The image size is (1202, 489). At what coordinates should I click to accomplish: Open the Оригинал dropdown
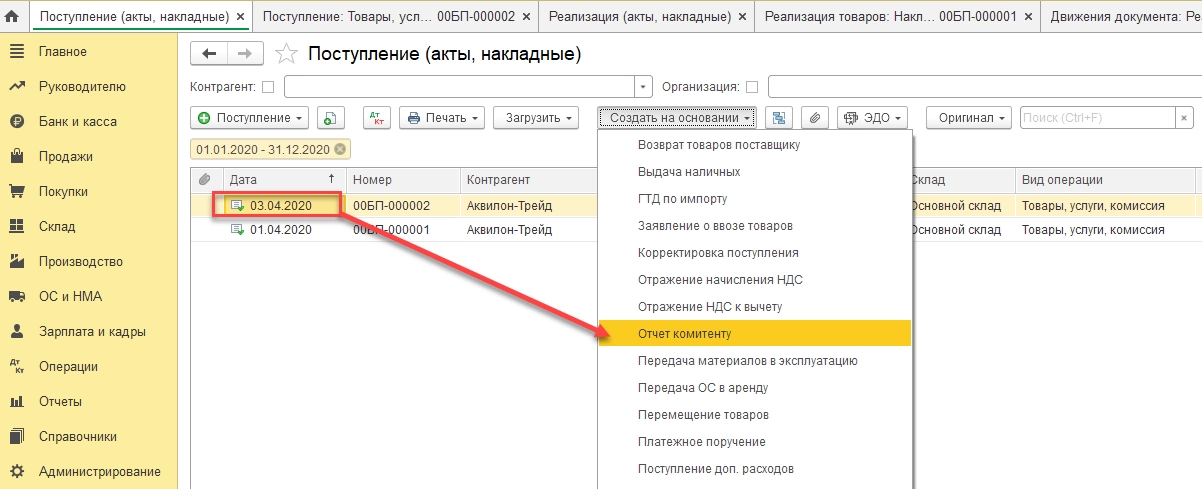point(969,118)
